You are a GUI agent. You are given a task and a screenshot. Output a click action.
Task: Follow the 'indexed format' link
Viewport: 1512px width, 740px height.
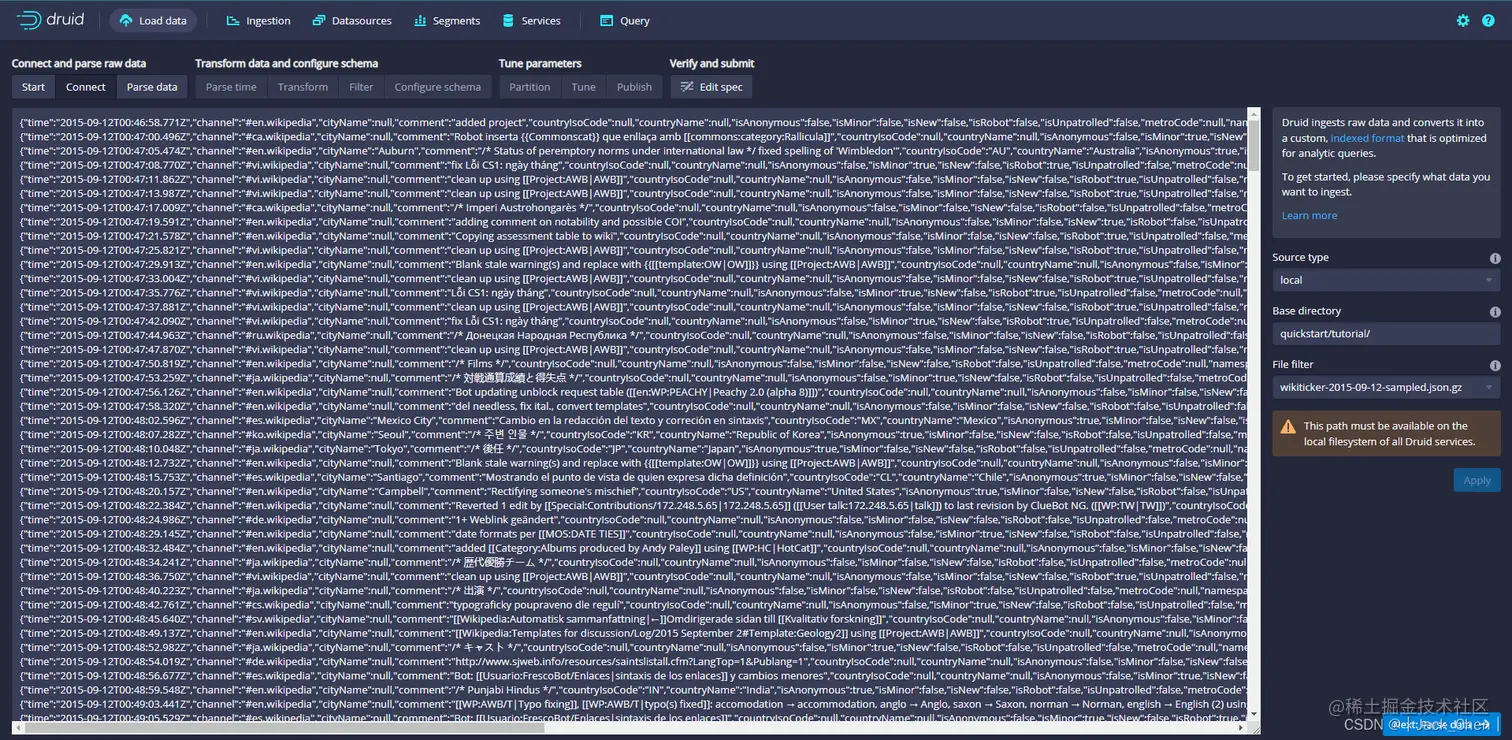(1367, 138)
